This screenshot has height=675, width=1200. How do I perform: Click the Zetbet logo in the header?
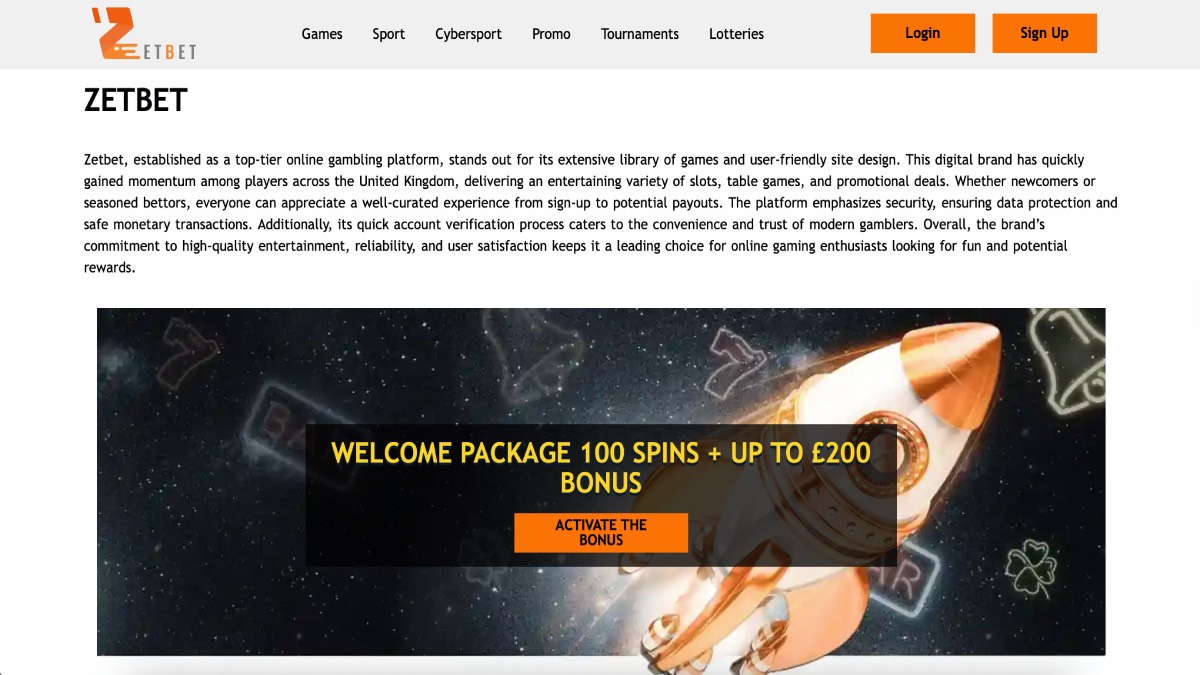[x=143, y=33]
